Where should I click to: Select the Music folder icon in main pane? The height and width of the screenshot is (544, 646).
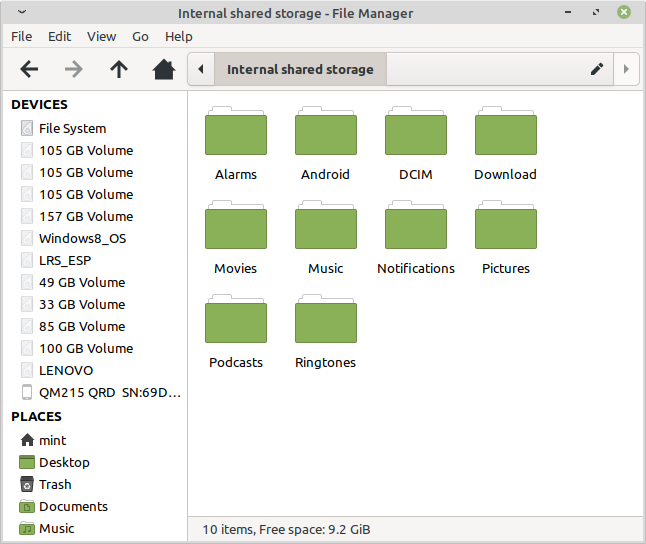click(325, 225)
